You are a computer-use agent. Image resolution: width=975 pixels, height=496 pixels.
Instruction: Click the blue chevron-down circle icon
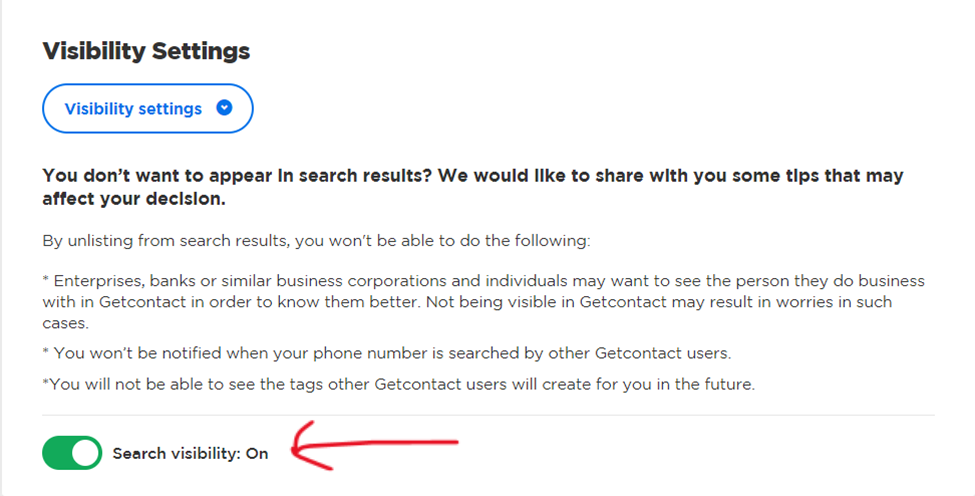point(224,108)
